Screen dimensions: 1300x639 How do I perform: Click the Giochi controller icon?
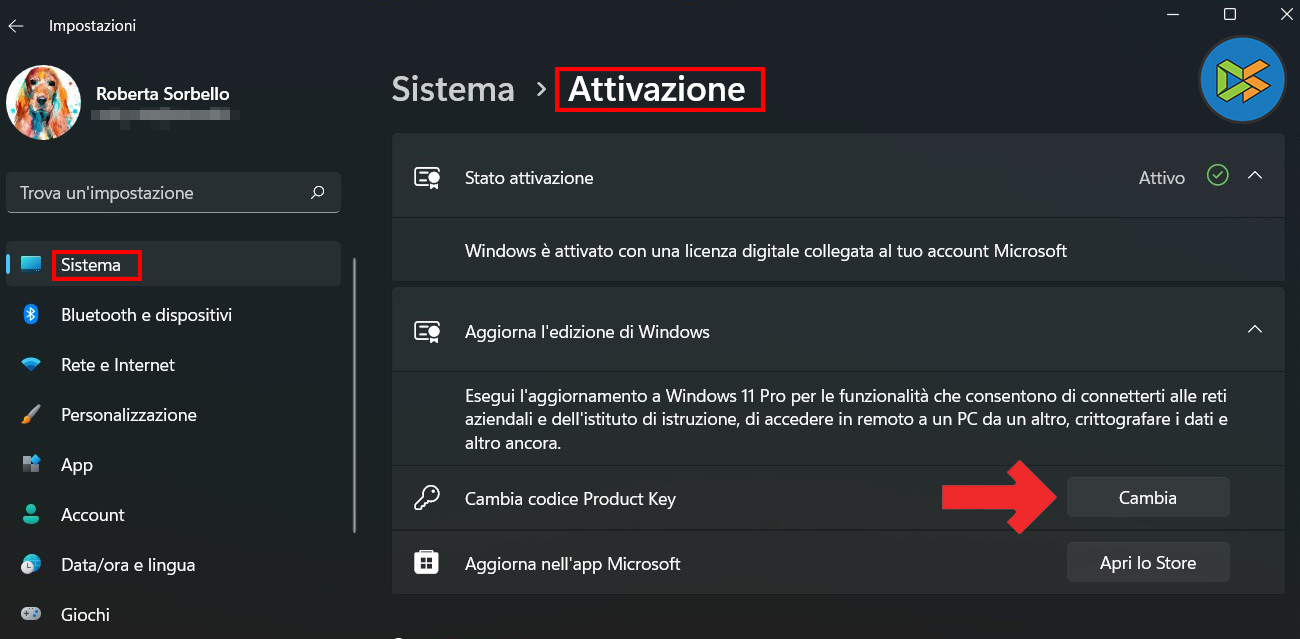(31, 614)
